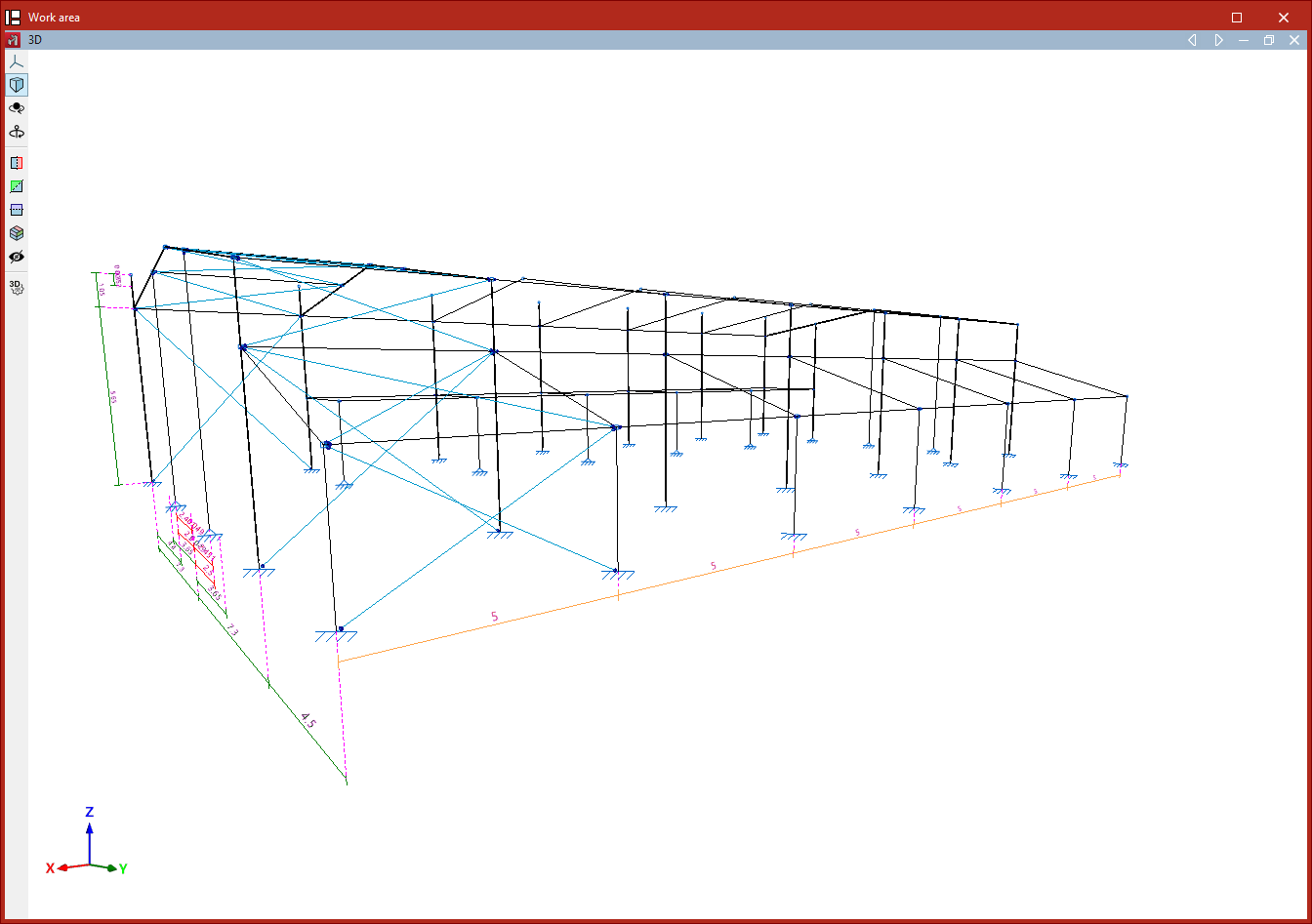This screenshot has width=1312, height=924.
Task: Activate the orbit around sphere tool
Action: point(16,108)
